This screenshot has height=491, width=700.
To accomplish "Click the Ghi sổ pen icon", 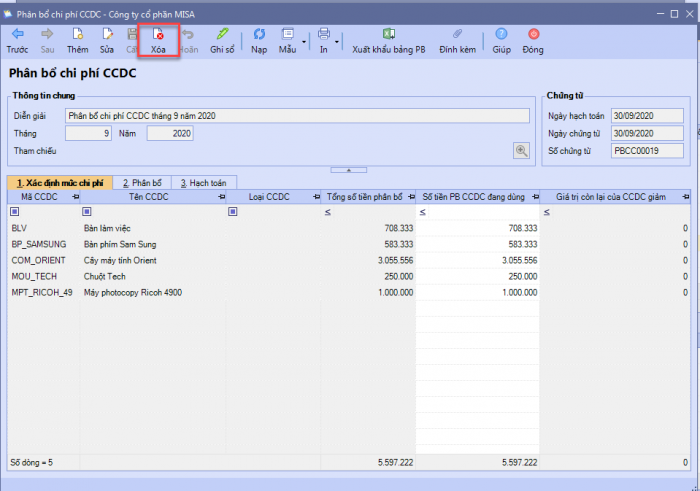I will point(221,35).
